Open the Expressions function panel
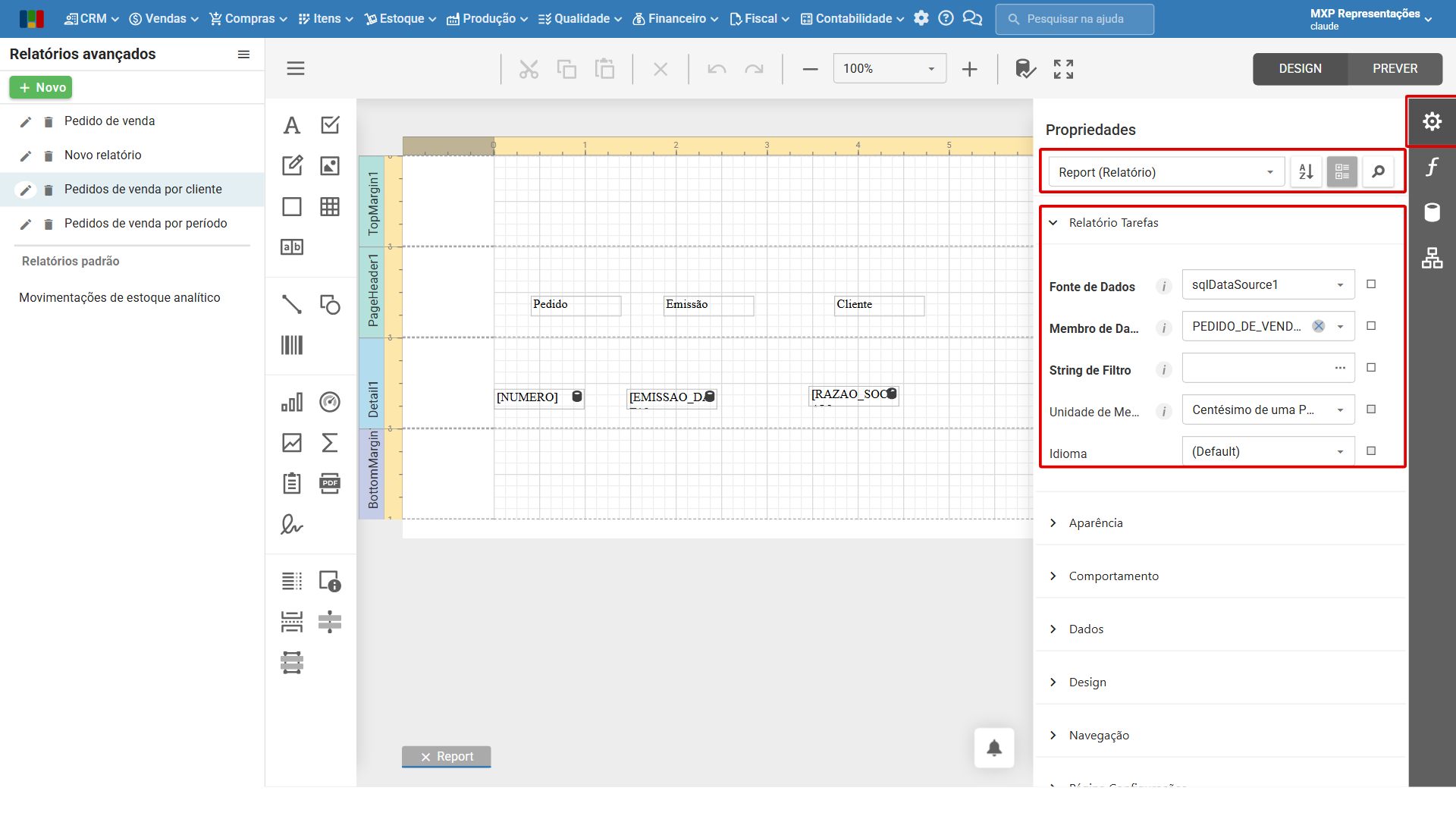 (x=1432, y=167)
